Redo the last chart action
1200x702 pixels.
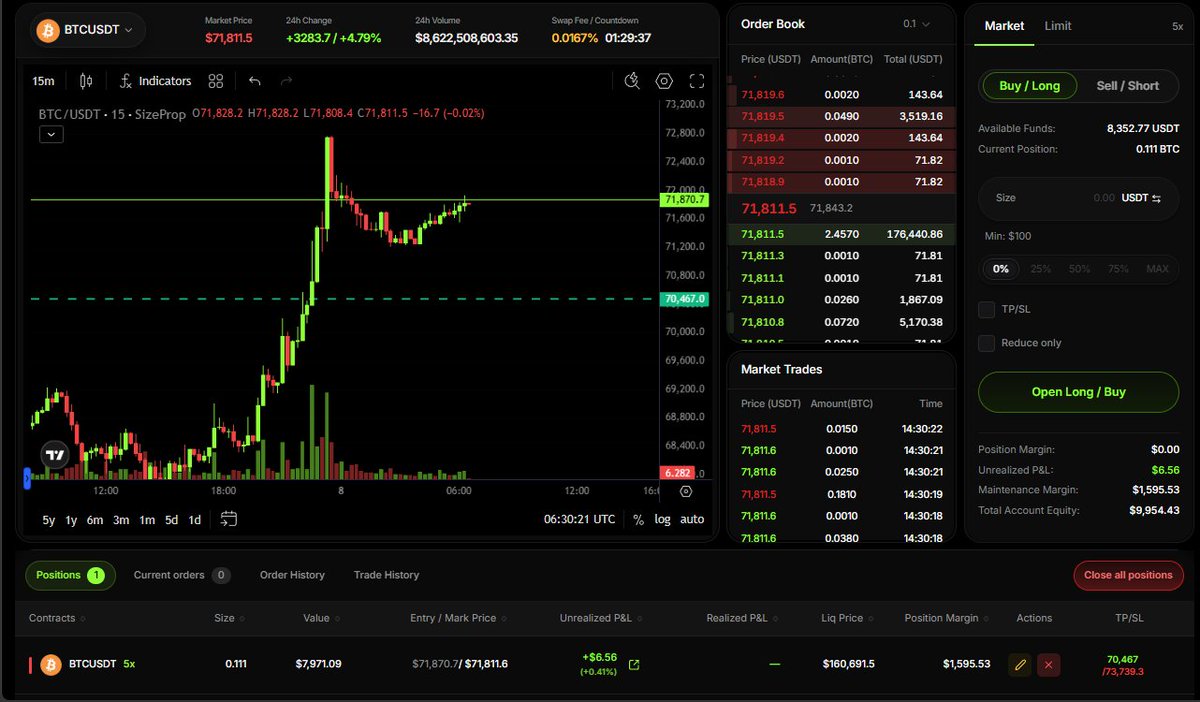pyautogui.click(x=287, y=81)
